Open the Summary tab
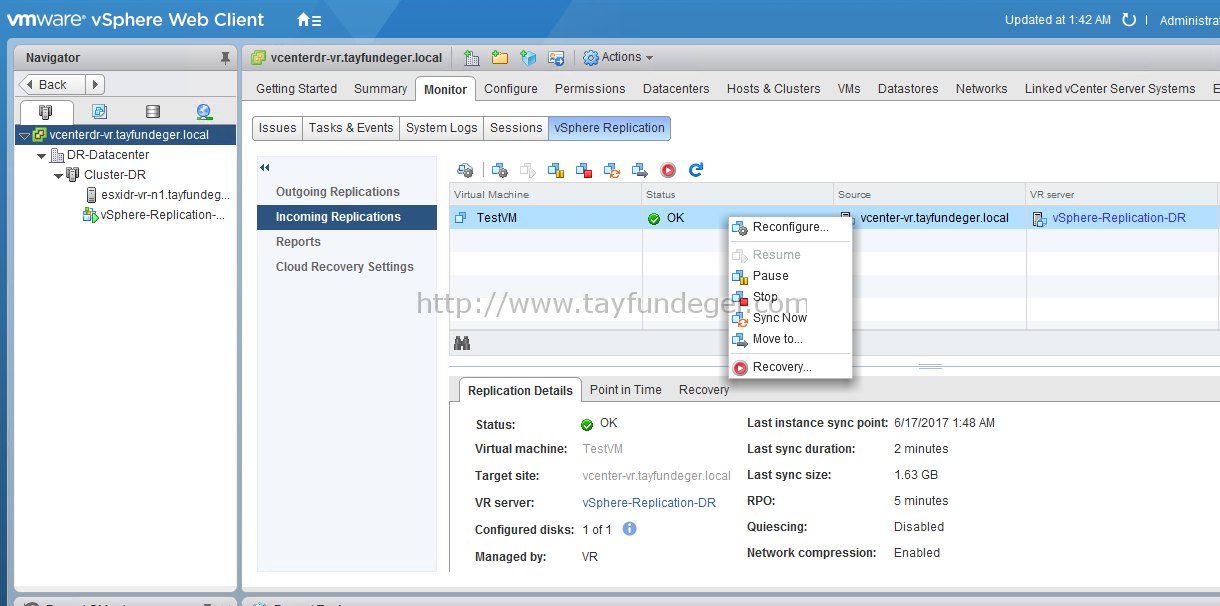1220x606 pixels. coord(380,89)
